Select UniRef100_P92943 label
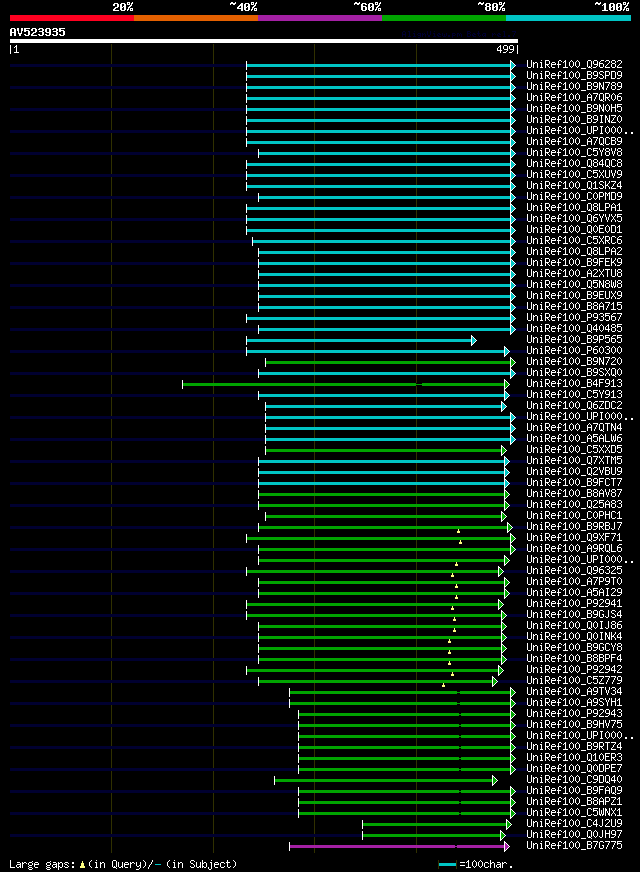Viewport: 640px width, 872px height. coord(574,714)
